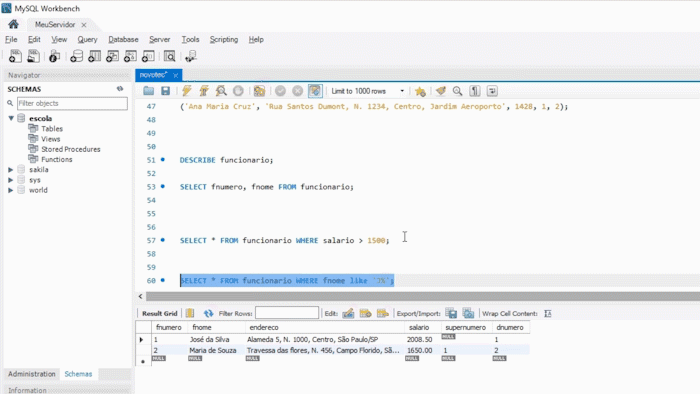Select Views under escola
Viewport: 700px width, 394px height.
click(x=50, y=139)
